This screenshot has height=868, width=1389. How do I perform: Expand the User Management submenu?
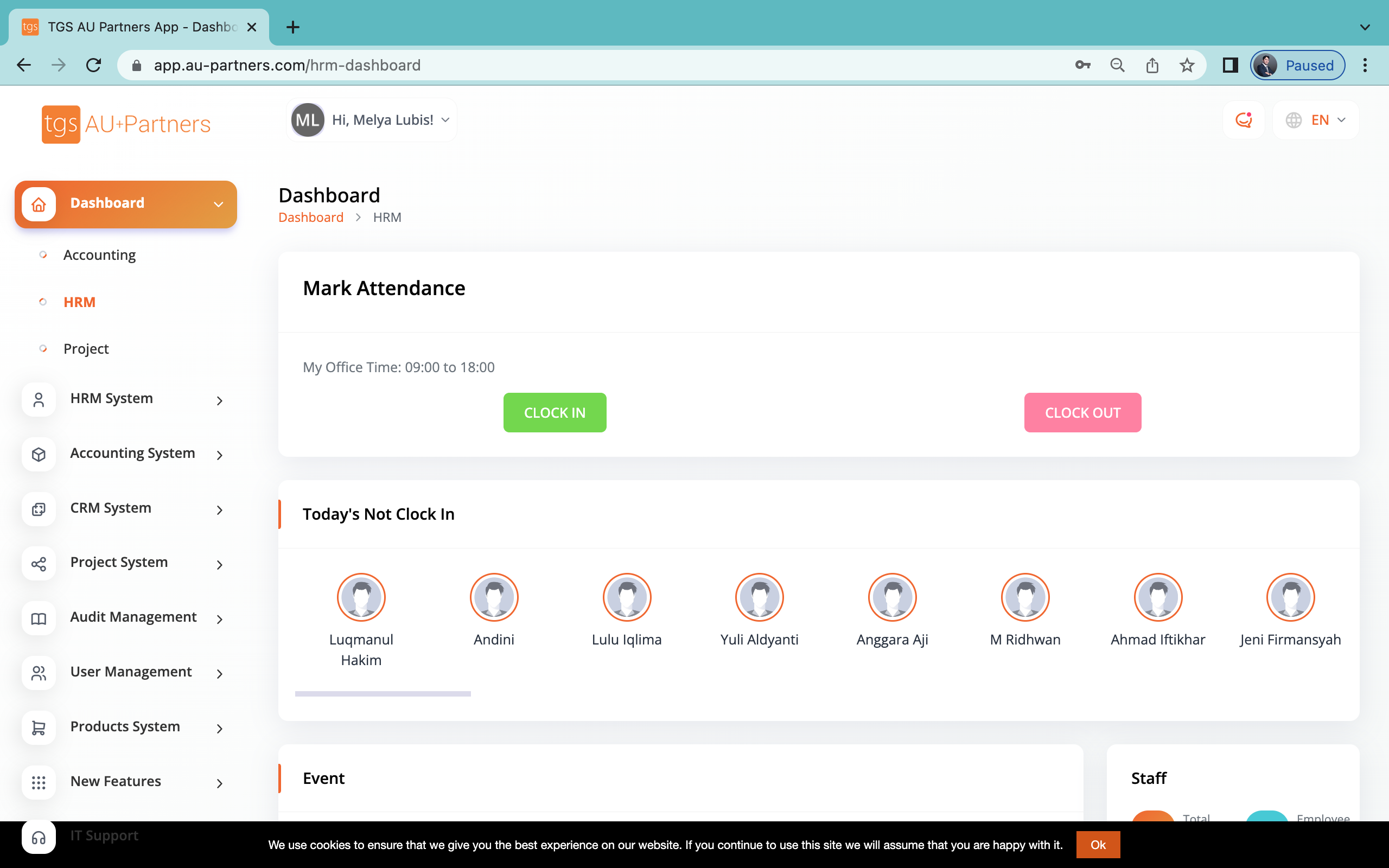pyautogui.click(x=219, y=673)
